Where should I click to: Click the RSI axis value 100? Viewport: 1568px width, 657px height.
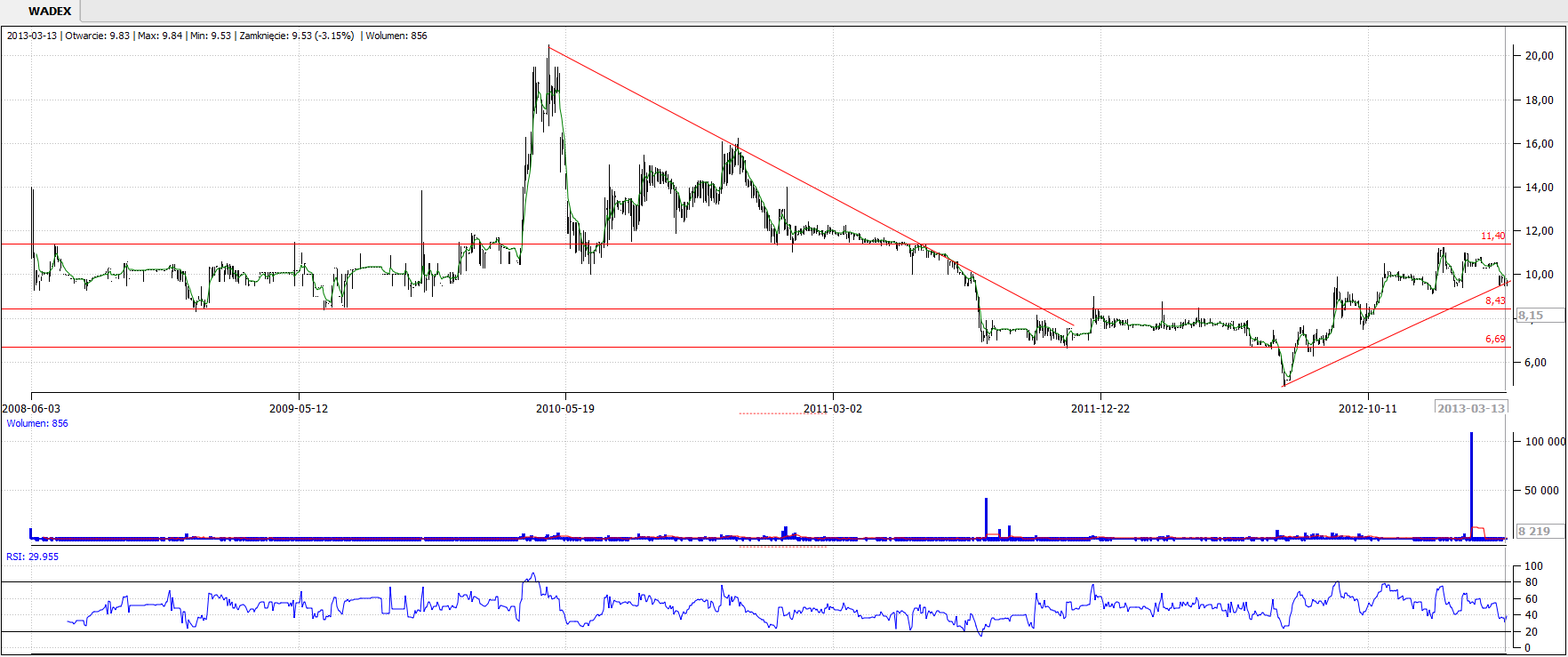(x=1533, y=566)
